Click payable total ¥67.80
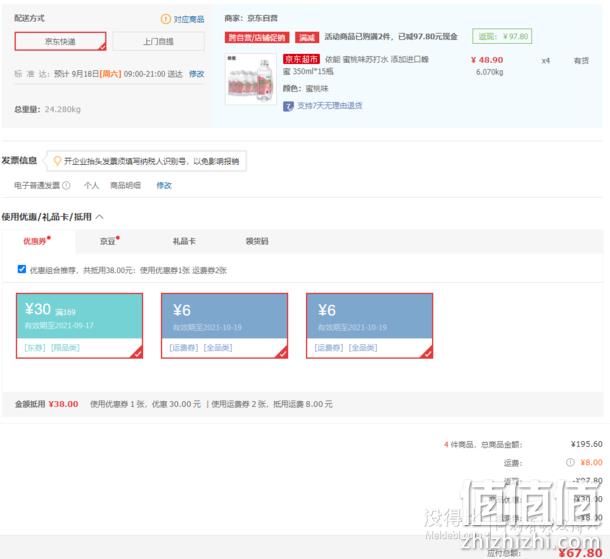 (580, 553)
